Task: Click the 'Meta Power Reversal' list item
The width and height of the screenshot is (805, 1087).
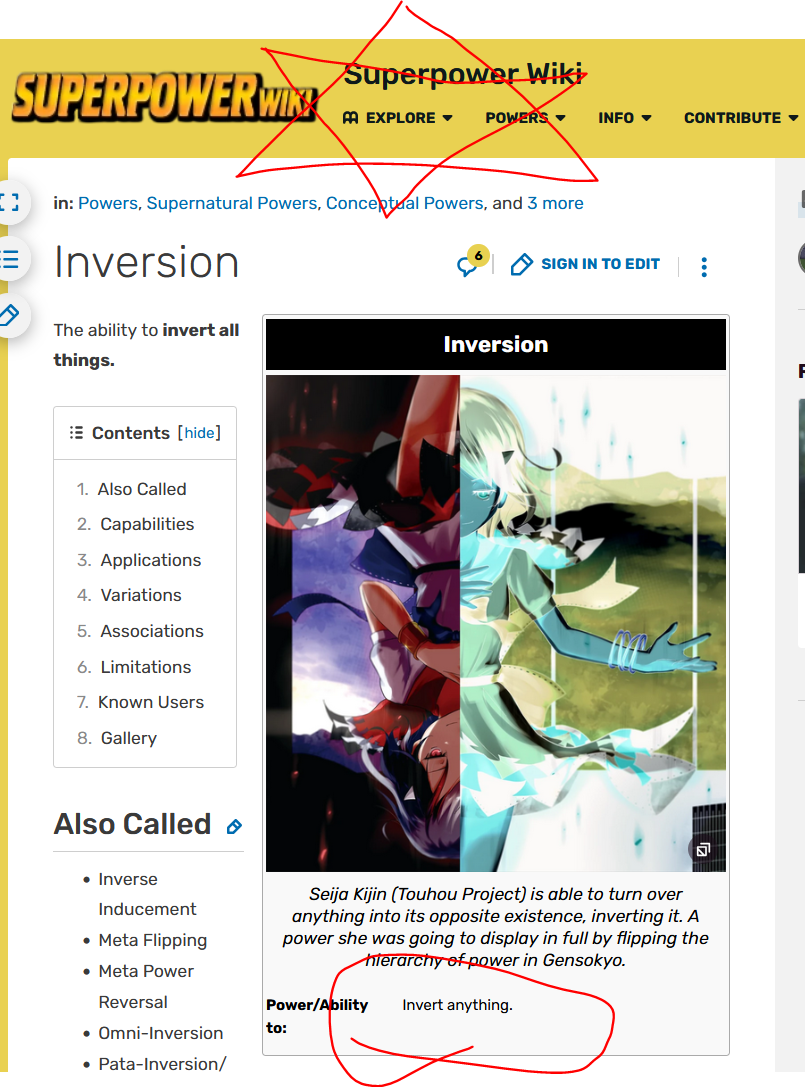Action: tap(146, 986)
